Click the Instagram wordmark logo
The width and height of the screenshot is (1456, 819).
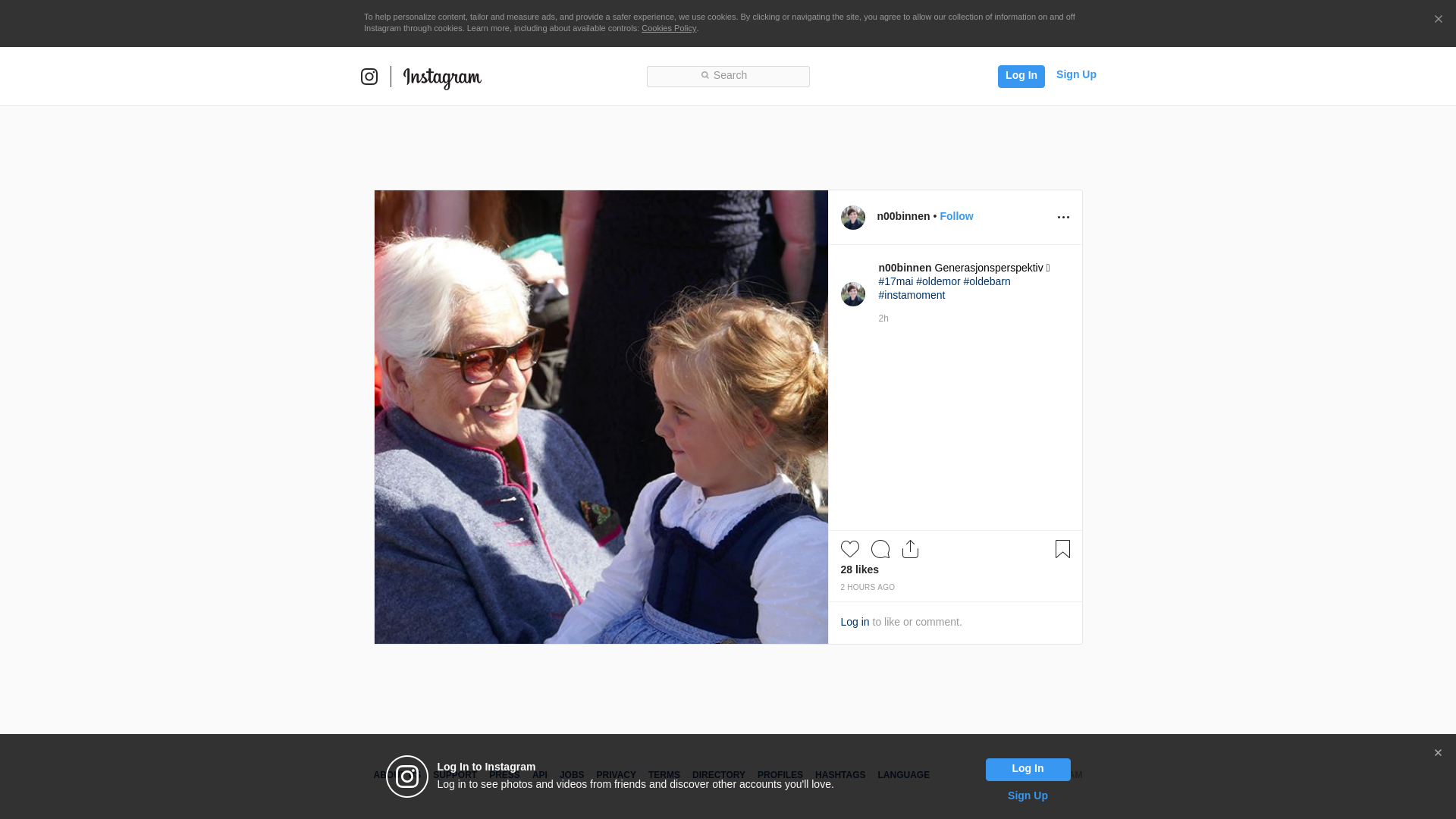pos(442,77)
